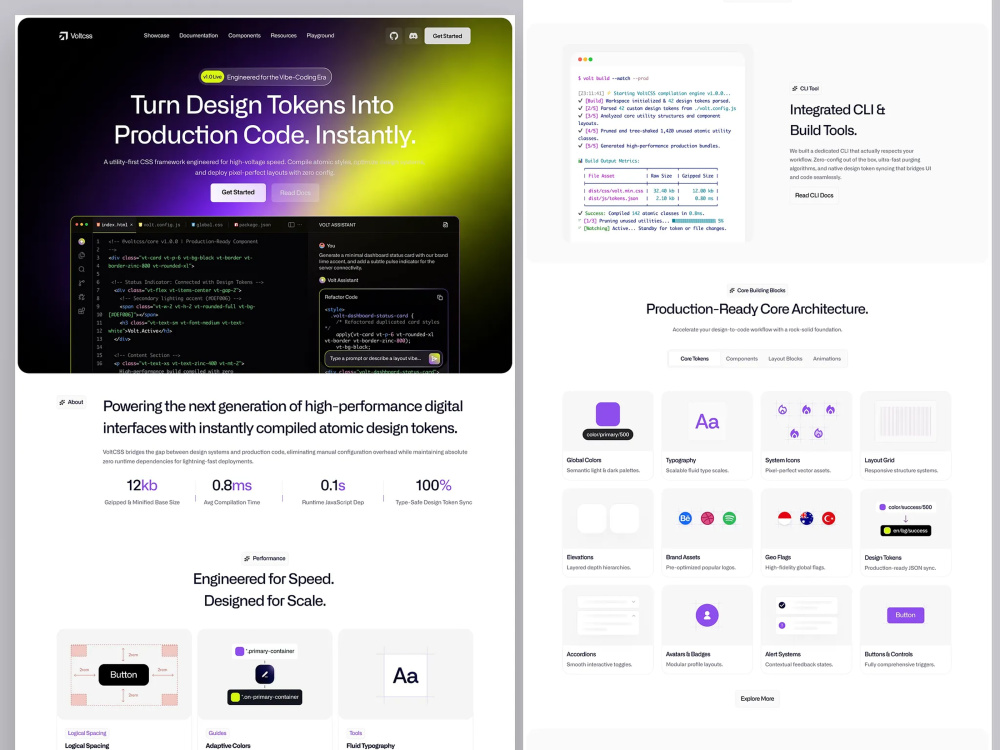Click the Voltcss logo in the header
This screenshot has height=750, width=1000.
[x=76, y=36]
